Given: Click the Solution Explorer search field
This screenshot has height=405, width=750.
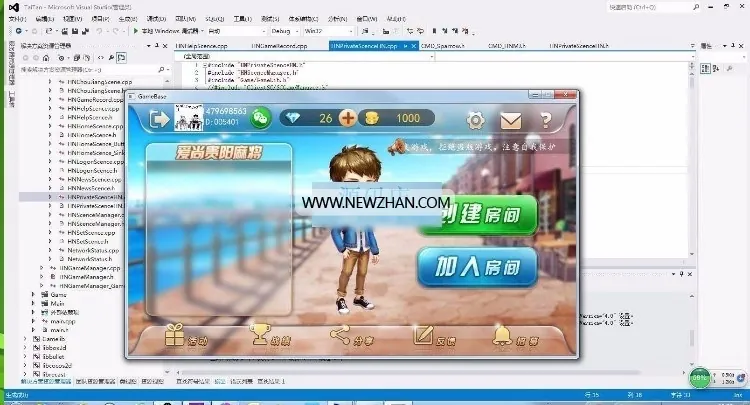Looking at the screenshot, I should [91, 70].
